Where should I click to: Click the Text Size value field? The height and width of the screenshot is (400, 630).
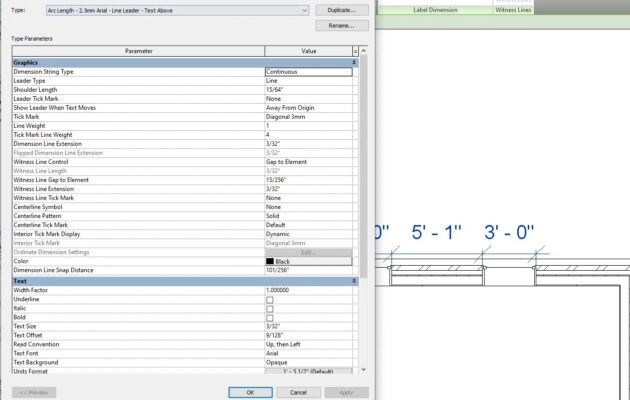(x=308, y=326)
